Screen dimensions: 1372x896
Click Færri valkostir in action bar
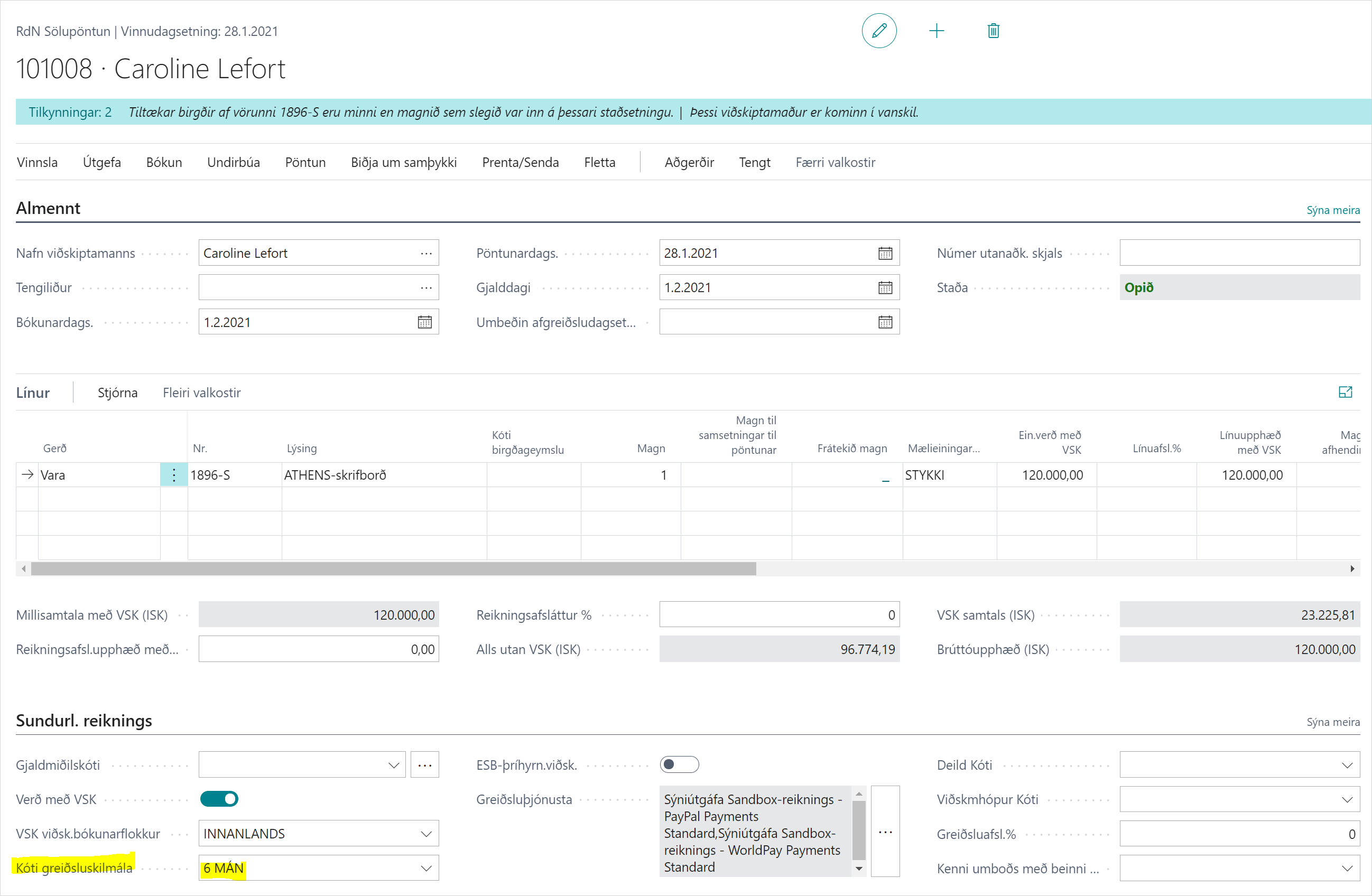[836, 163]
